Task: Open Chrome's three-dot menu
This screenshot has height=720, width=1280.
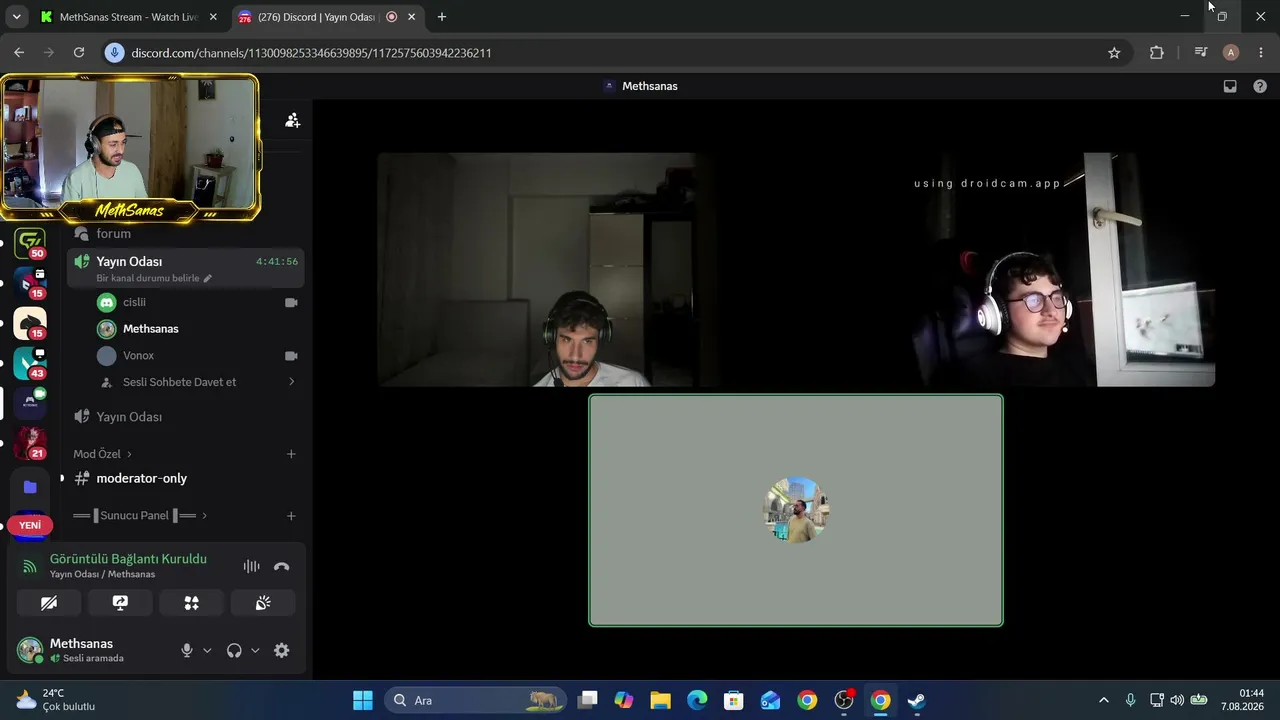Action: (1261, 53)
